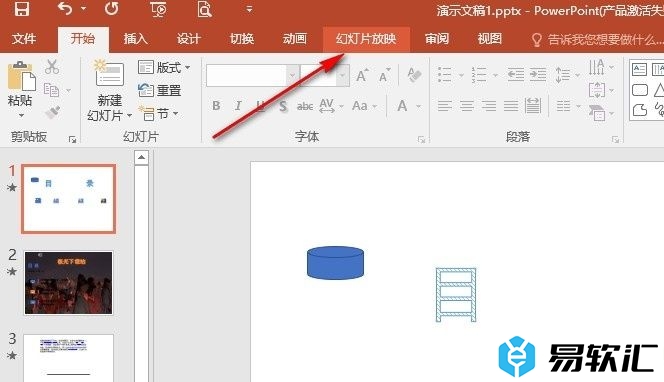Toggle Italic formatting
Viewport: 664px width, 382px height.
coord(238,105)
